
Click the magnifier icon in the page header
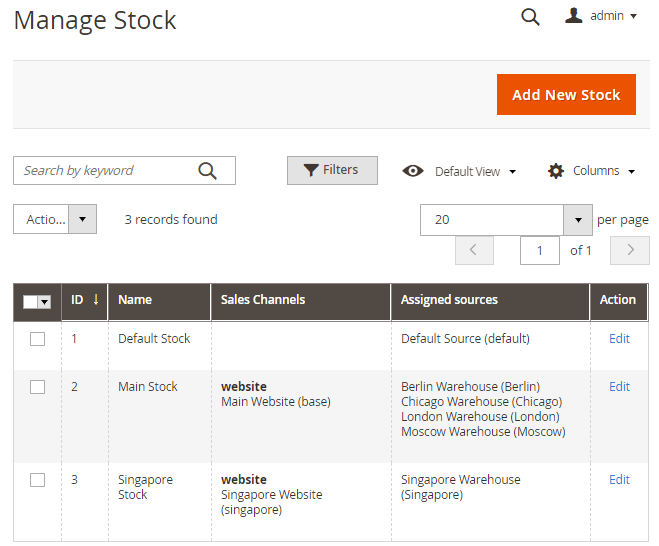pyautogui.click(x=530, y=17)
